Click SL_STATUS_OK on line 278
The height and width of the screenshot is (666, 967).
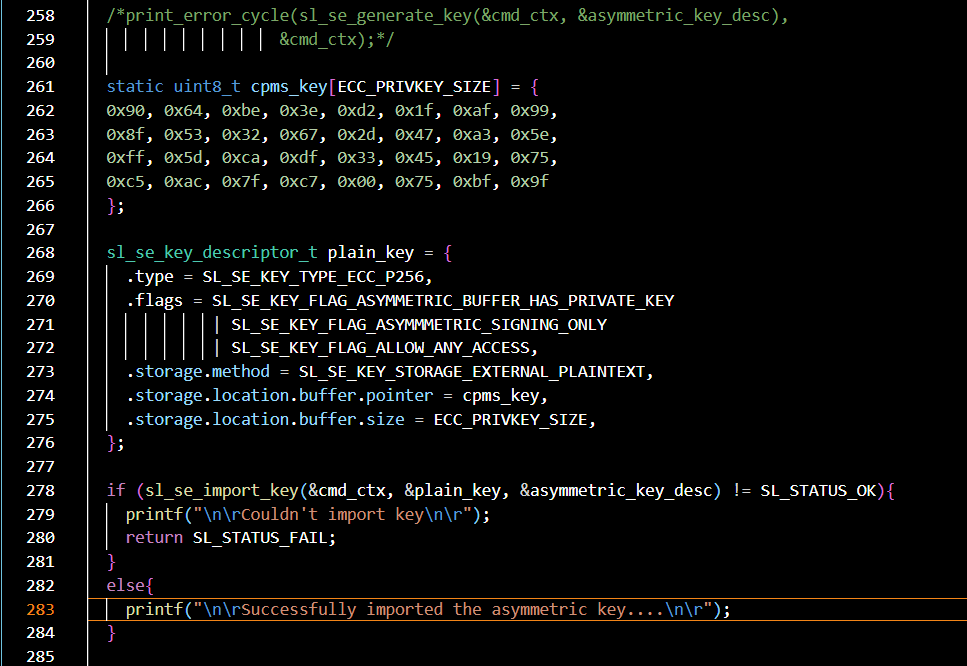point(818,491)
